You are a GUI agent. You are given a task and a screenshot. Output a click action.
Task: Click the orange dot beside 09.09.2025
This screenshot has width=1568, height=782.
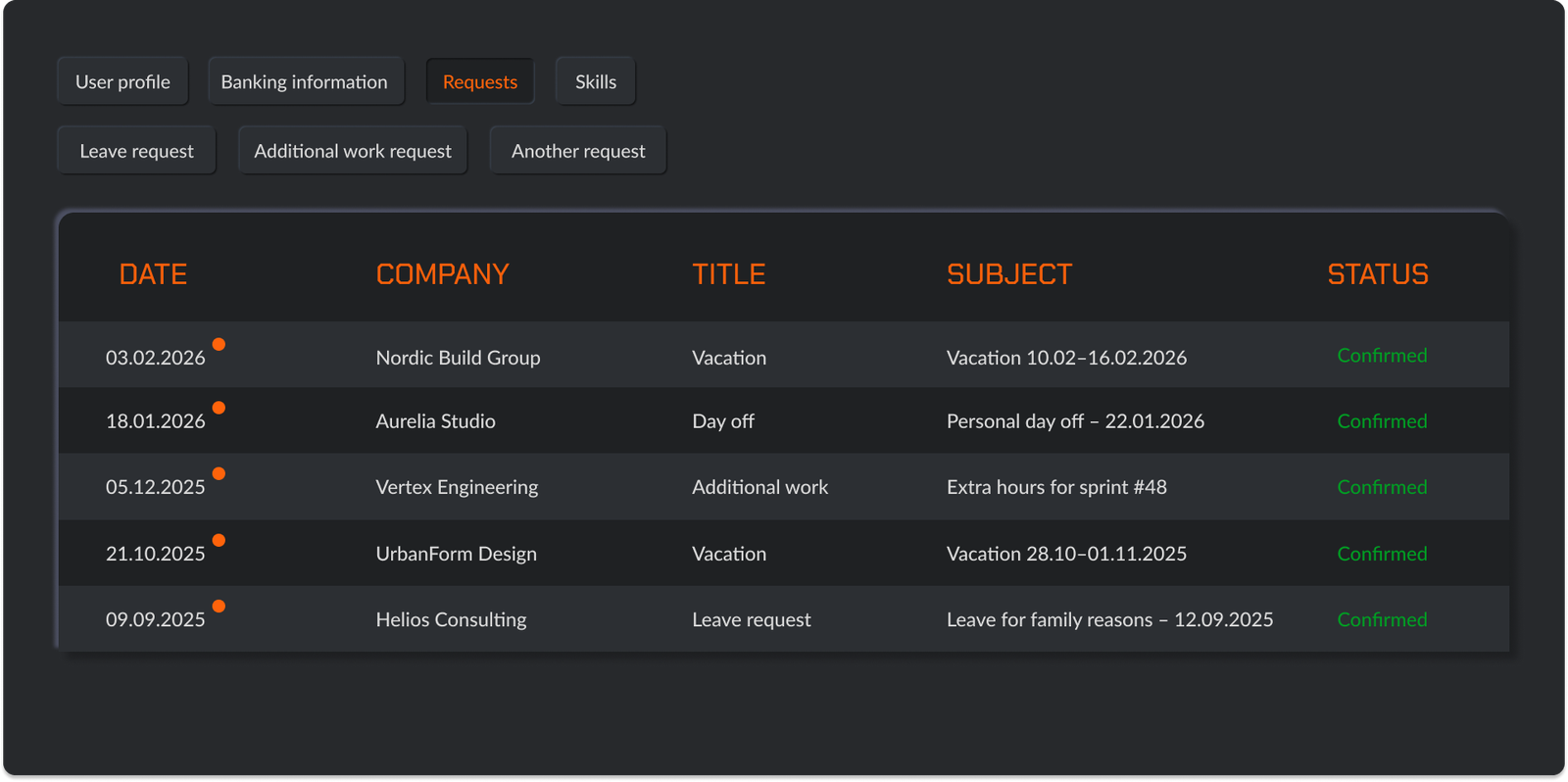(219, 606)
